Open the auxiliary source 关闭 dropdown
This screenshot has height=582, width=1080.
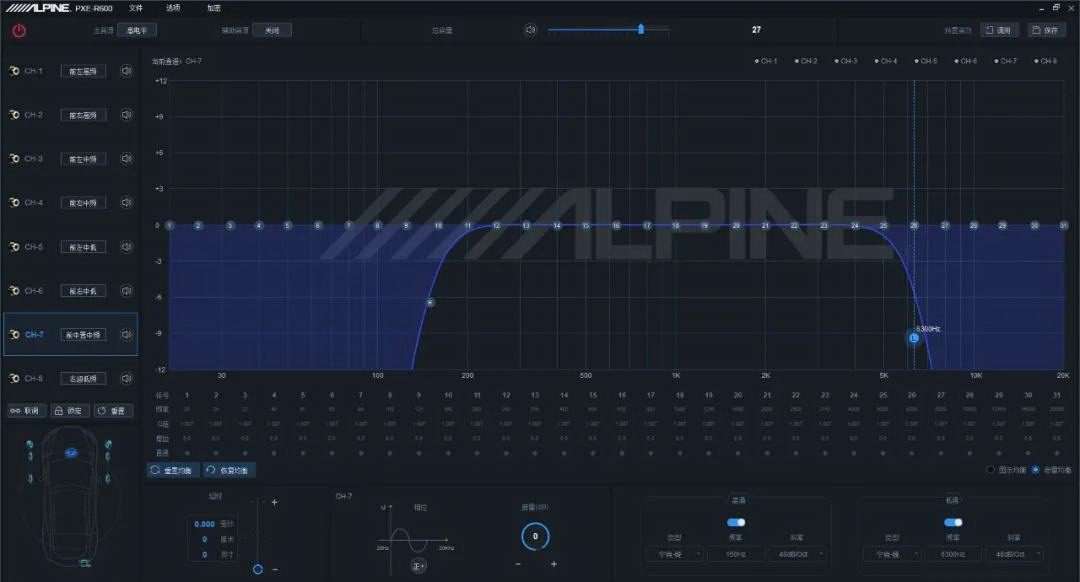coord(272,30)
